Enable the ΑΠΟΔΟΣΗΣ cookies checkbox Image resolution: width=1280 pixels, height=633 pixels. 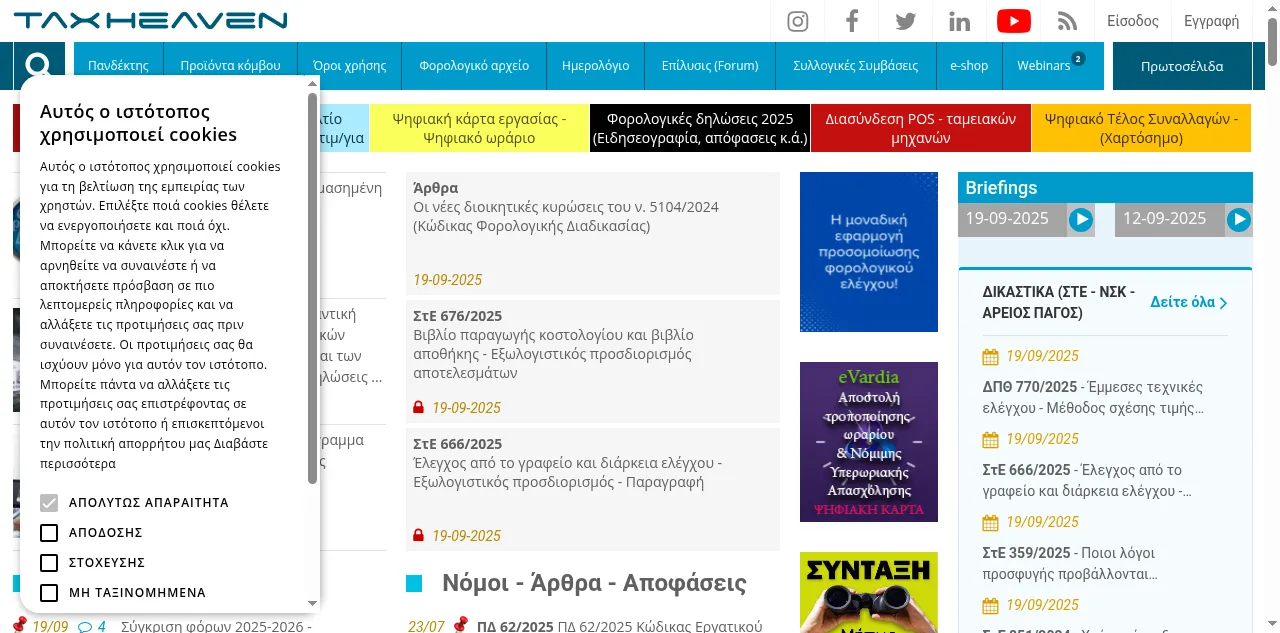point(49,532)
